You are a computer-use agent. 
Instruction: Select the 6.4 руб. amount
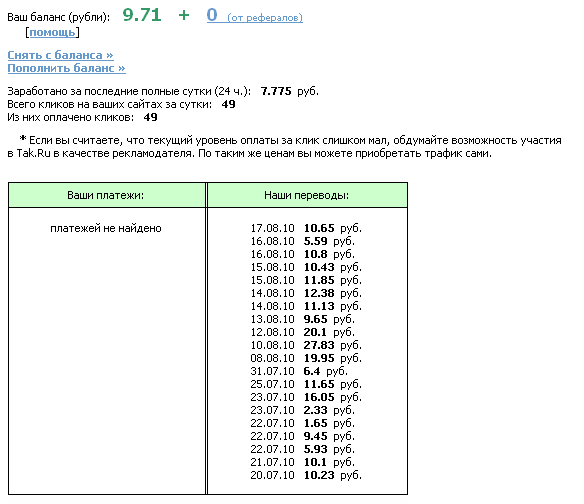pyautogui.click(x=326, y=371)
